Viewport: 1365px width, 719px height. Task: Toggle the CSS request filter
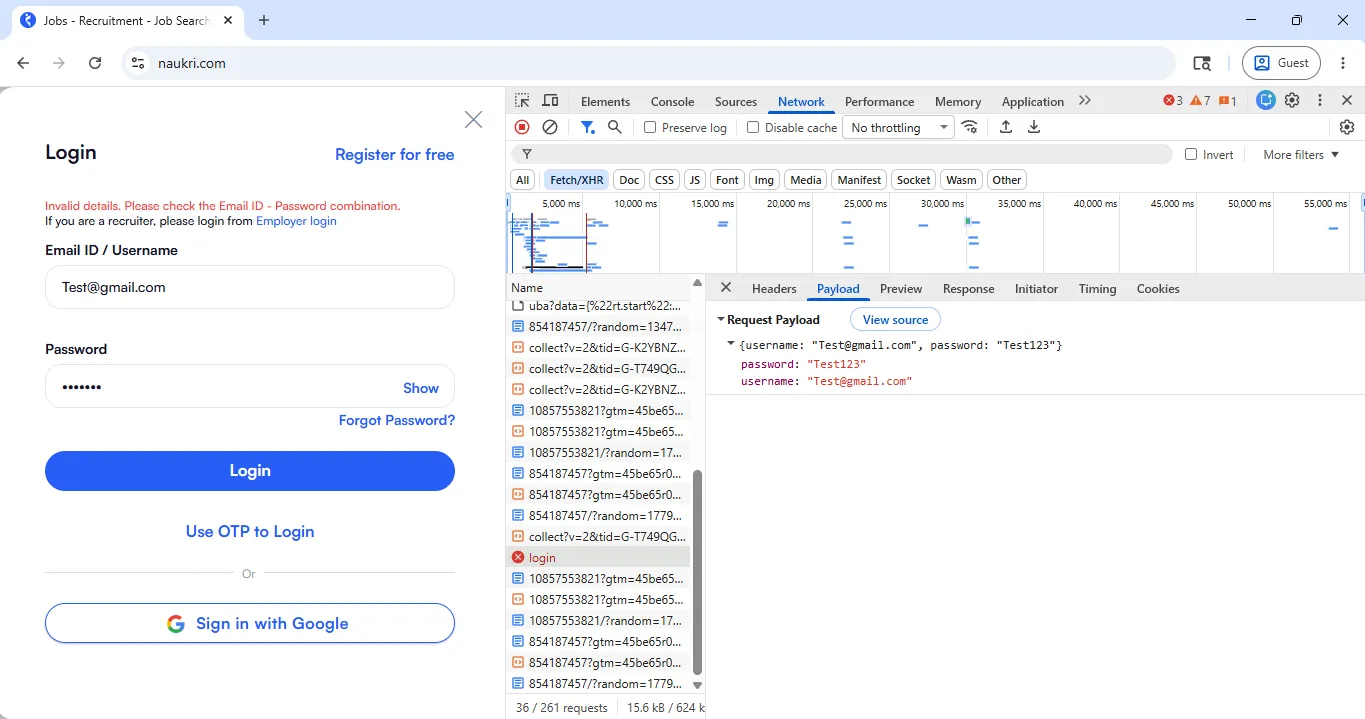tap(664, 180)
